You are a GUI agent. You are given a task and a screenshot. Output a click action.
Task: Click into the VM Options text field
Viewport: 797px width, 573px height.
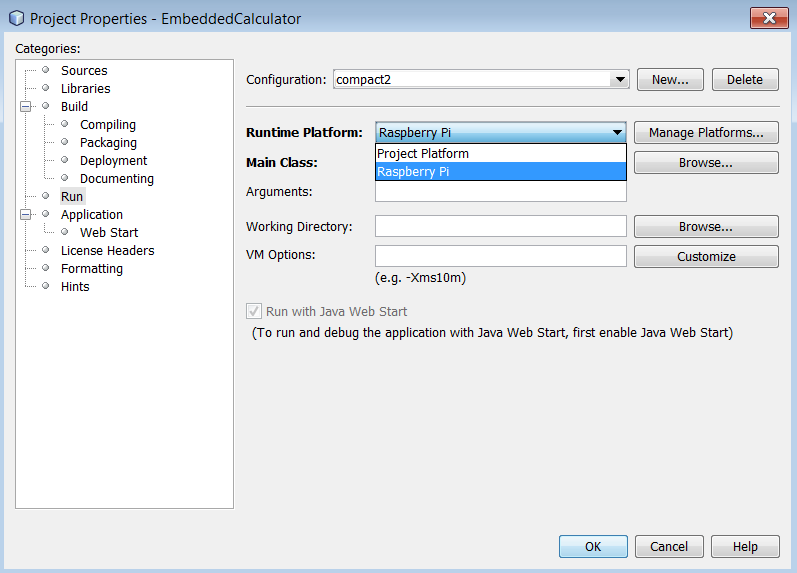click(x=500, y=256)
